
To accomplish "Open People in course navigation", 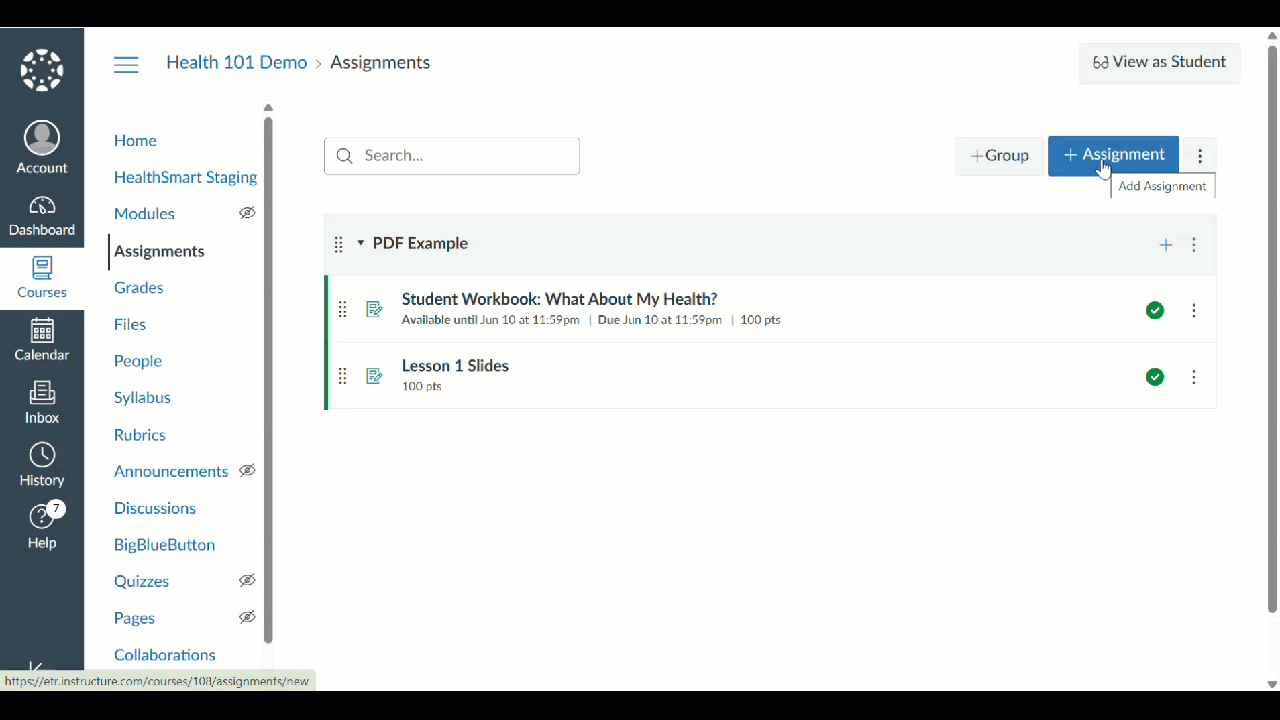I will coord(138,361).
